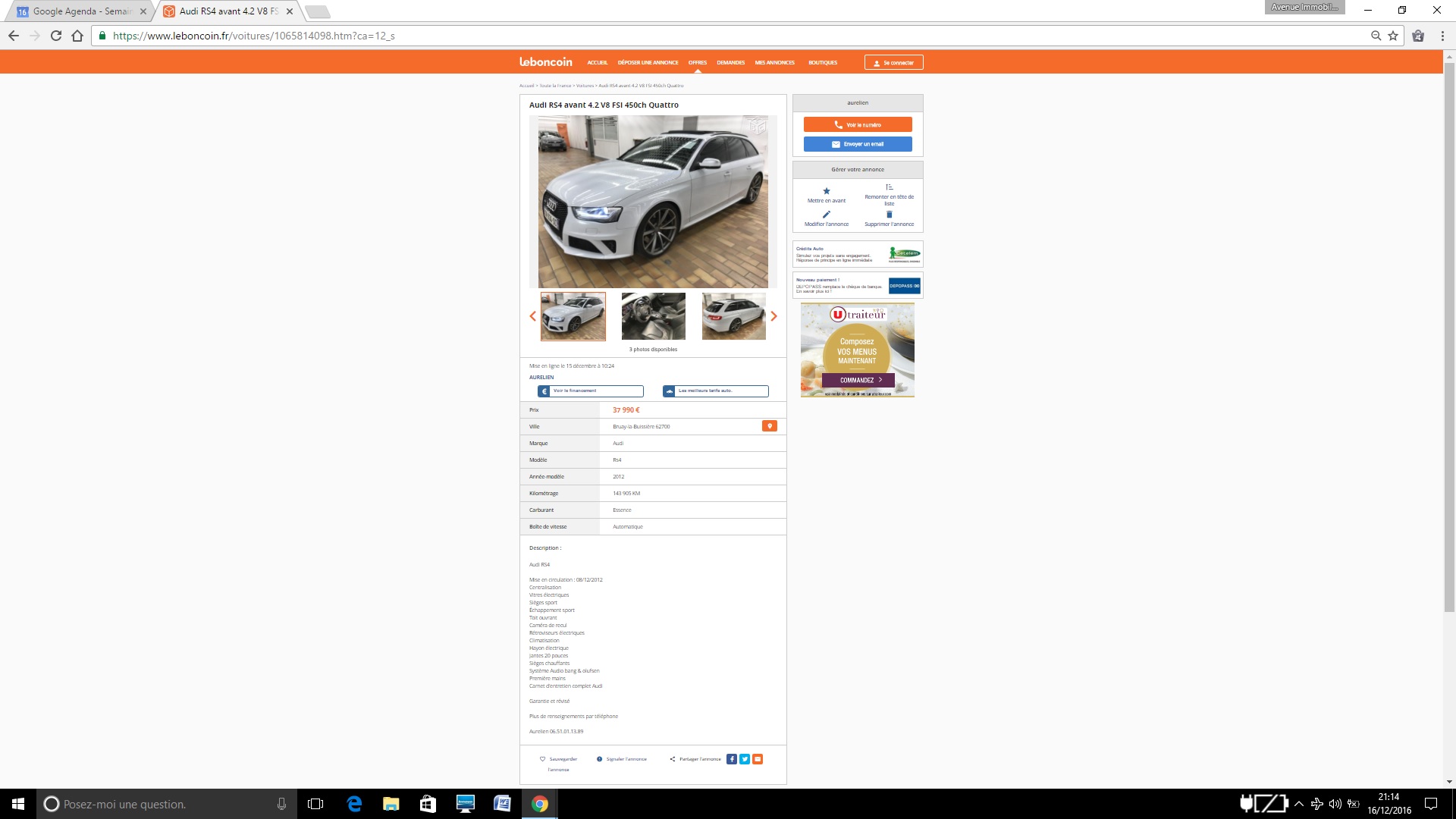This screenshot has width=1456, height=819.
Task: Click the Se connecter button
Action: [x=894, y=62]
